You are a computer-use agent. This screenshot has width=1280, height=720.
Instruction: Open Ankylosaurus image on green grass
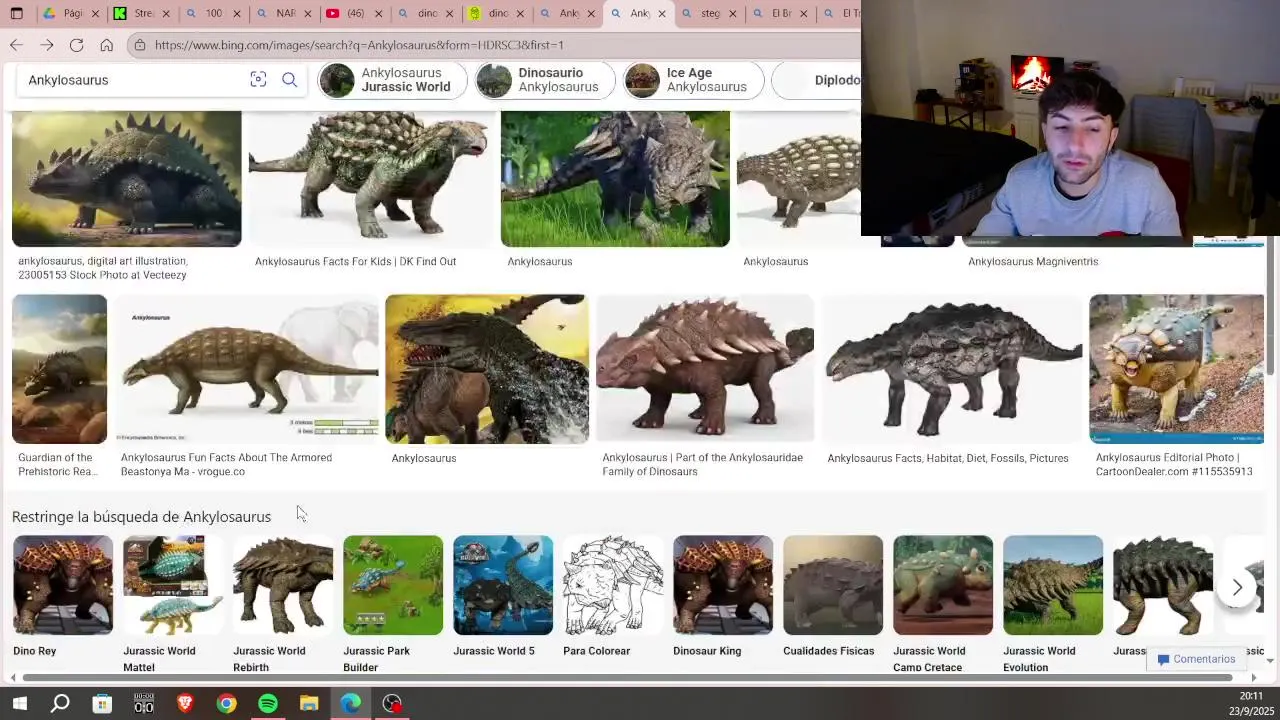tap(615, 178)
